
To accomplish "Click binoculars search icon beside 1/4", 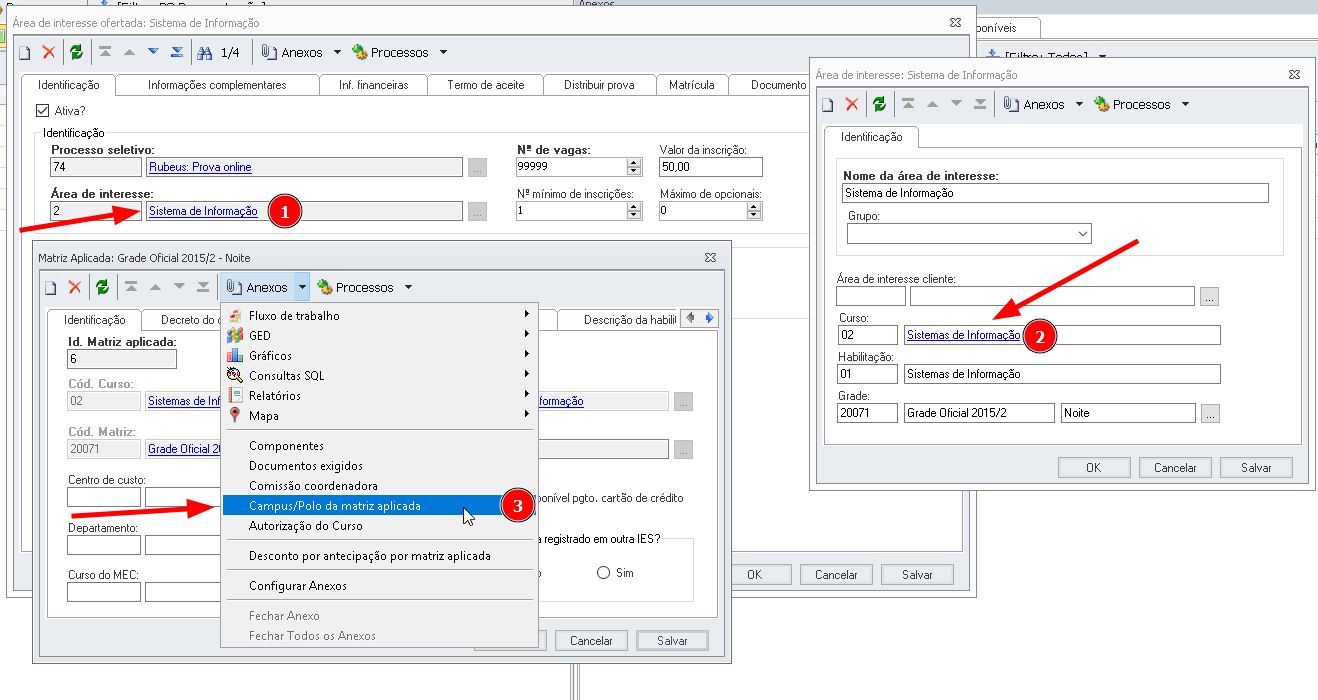I will coord(205,52).
